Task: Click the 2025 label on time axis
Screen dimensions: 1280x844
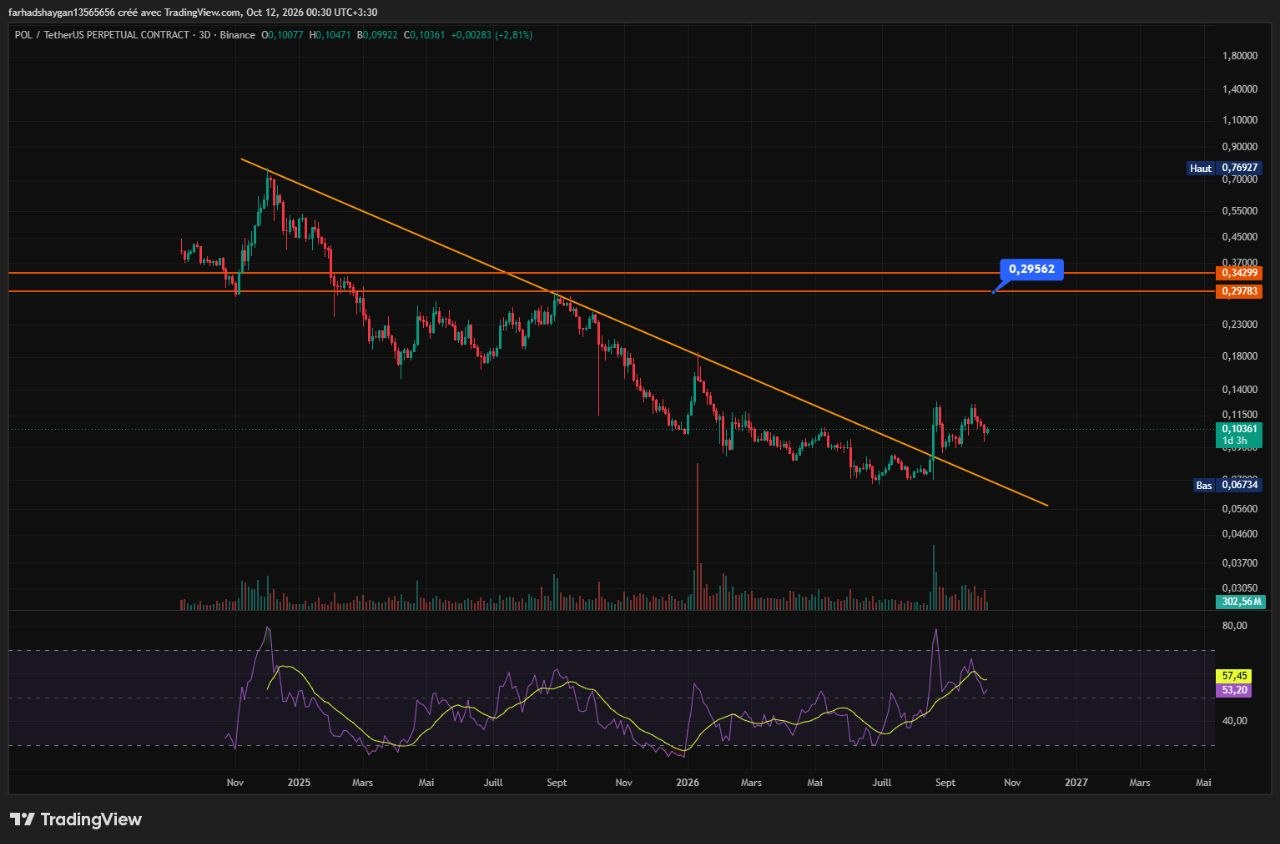Action: [297, 783]
